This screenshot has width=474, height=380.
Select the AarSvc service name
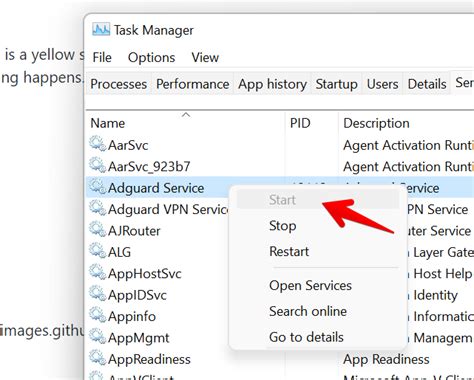128,145
